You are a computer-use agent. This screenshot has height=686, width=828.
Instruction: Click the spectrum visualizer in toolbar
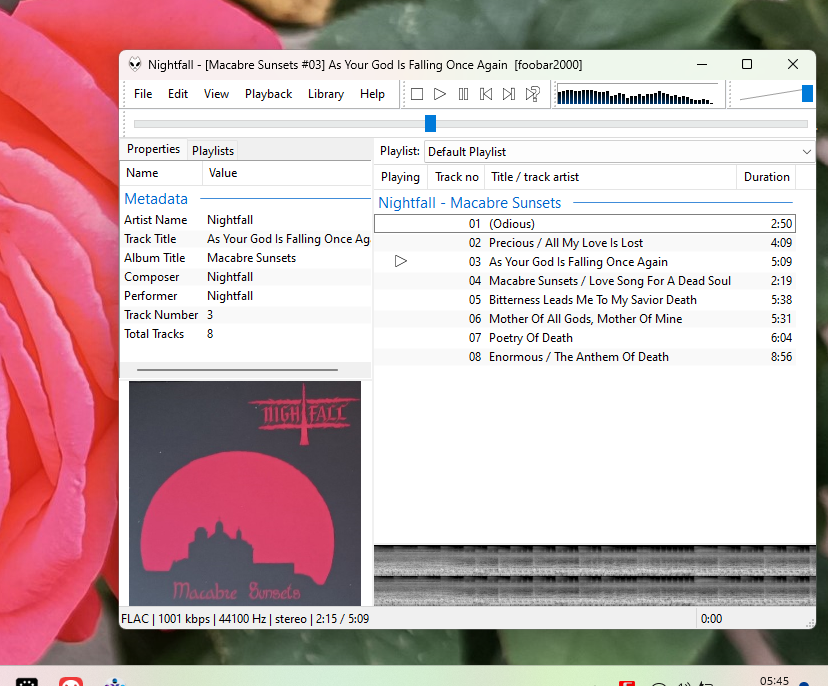tap(637, 96)
